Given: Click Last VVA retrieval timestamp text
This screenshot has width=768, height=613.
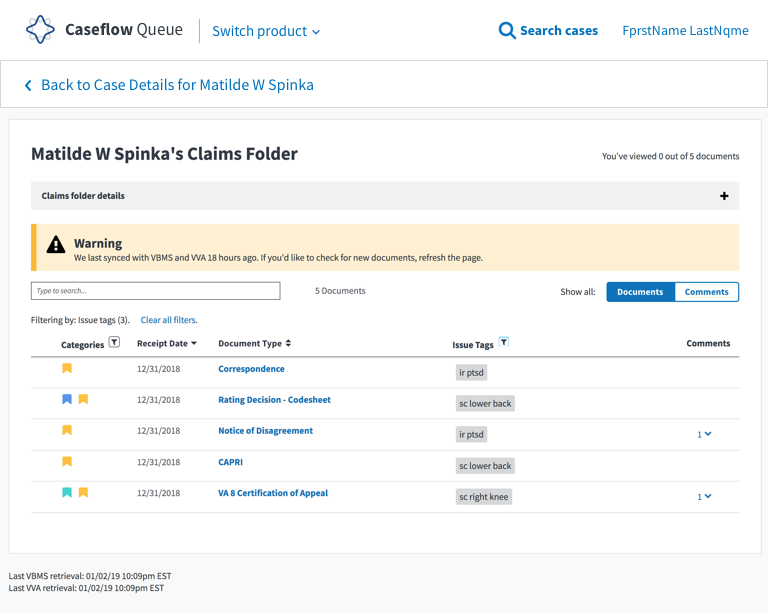Looking at the screenshot, I should coord(86,588).
